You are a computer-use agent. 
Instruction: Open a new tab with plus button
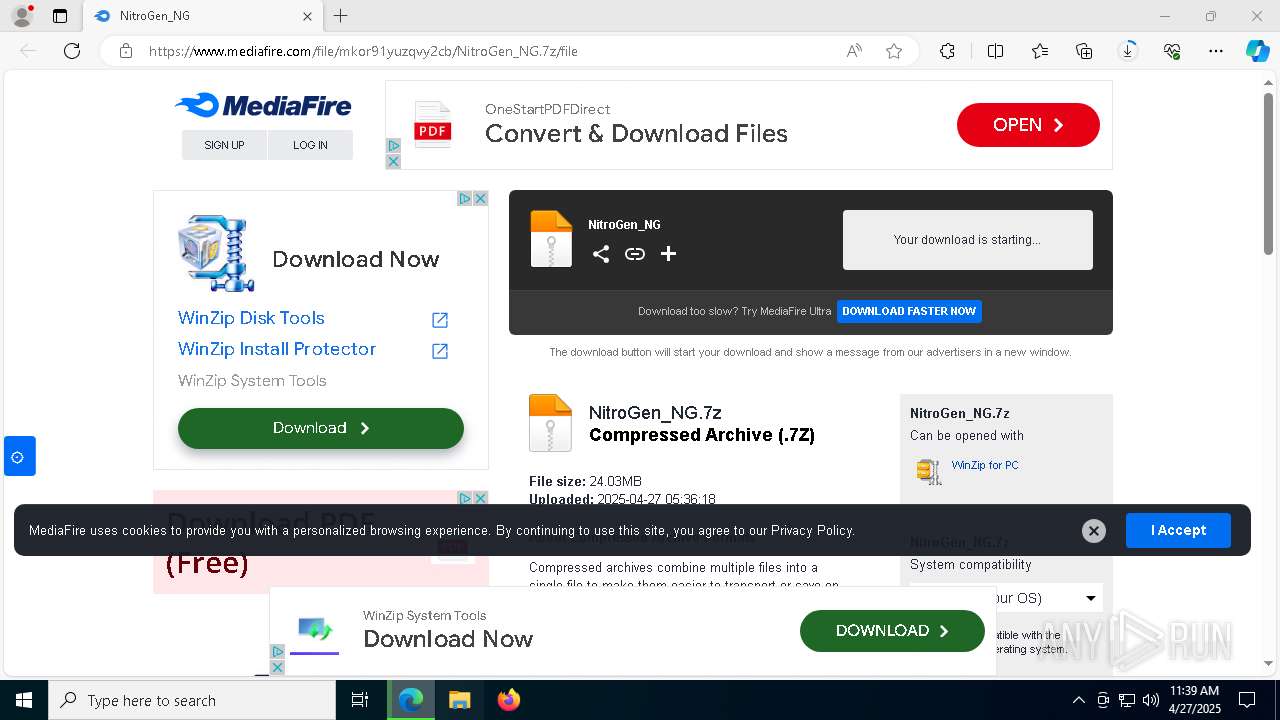tap(341, 16)
